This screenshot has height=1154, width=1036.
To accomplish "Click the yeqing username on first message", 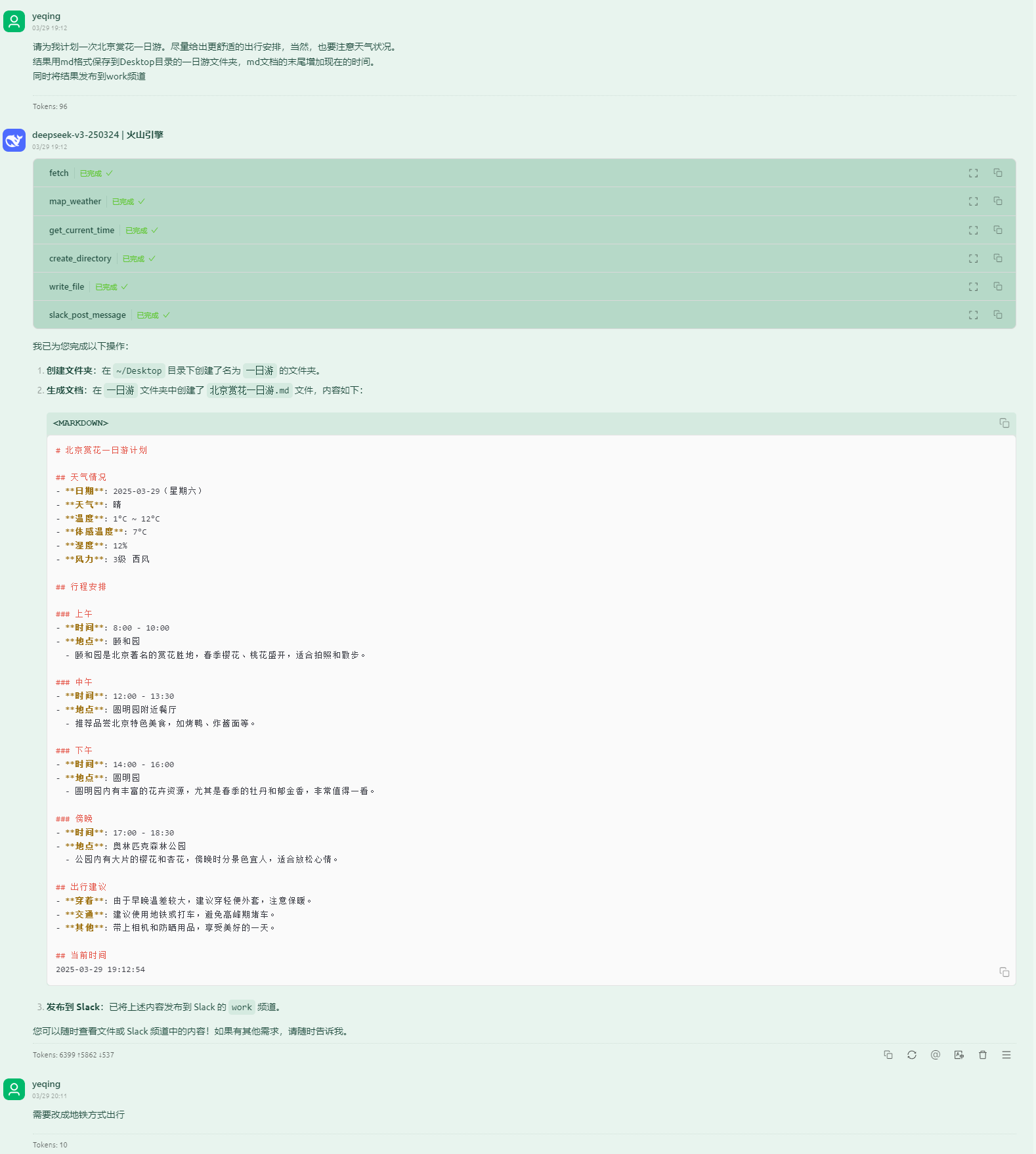I will [46, 16].
